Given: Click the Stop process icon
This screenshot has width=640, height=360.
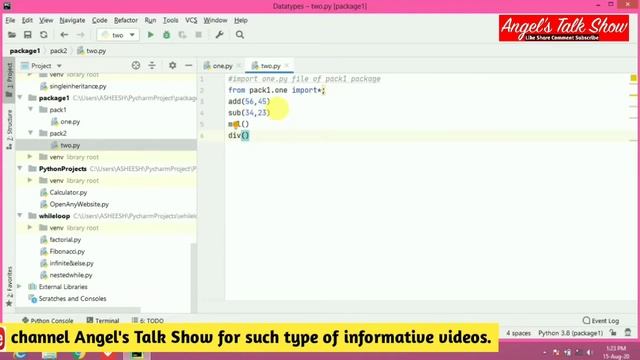Looking at the screenshot, I should coord(198,35).
